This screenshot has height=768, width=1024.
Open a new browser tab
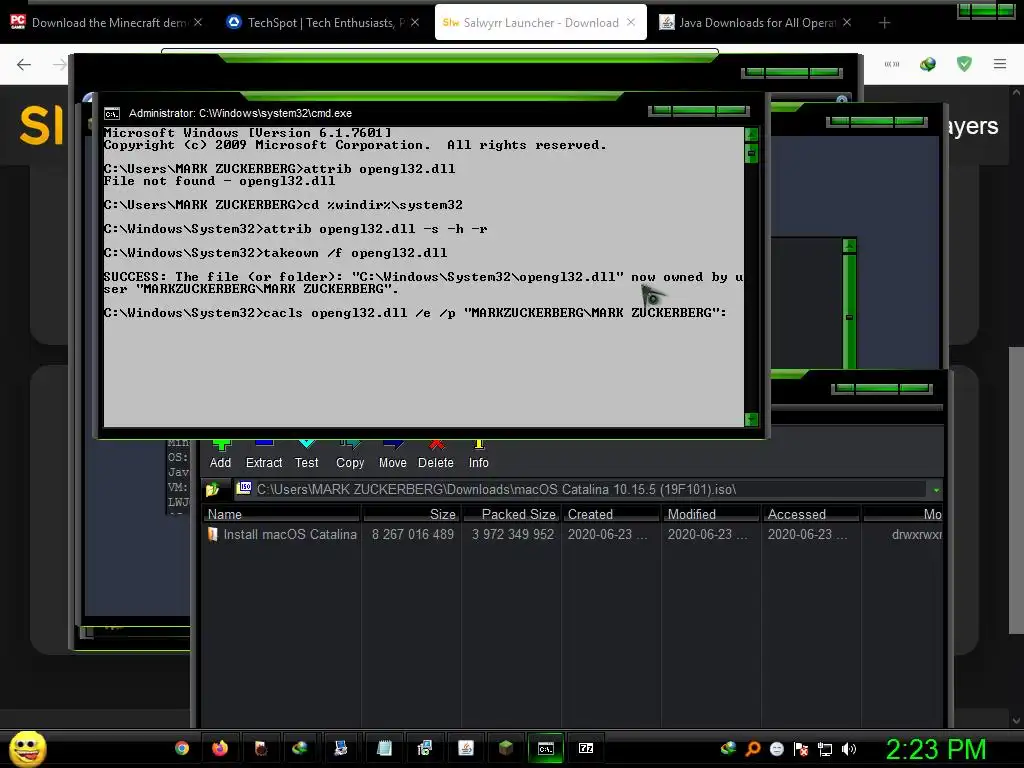(x=884, y=23)
